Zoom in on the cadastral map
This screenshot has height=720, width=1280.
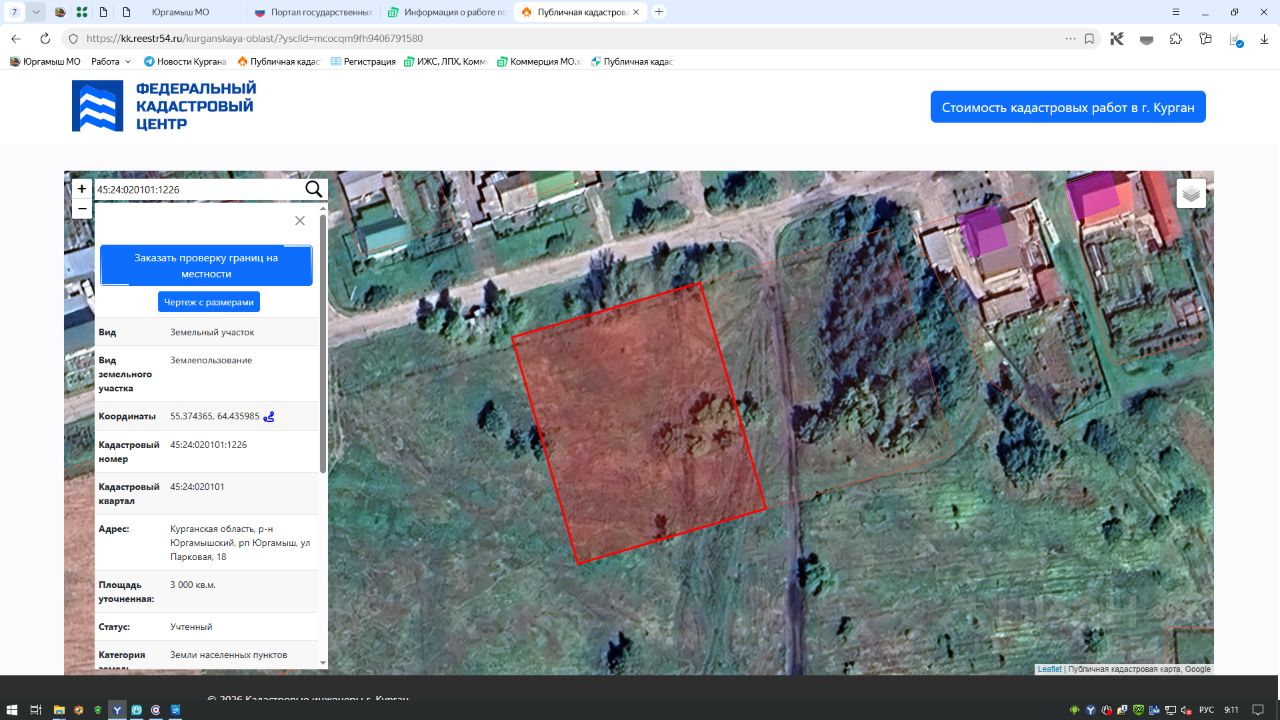[x=82, y=189]
